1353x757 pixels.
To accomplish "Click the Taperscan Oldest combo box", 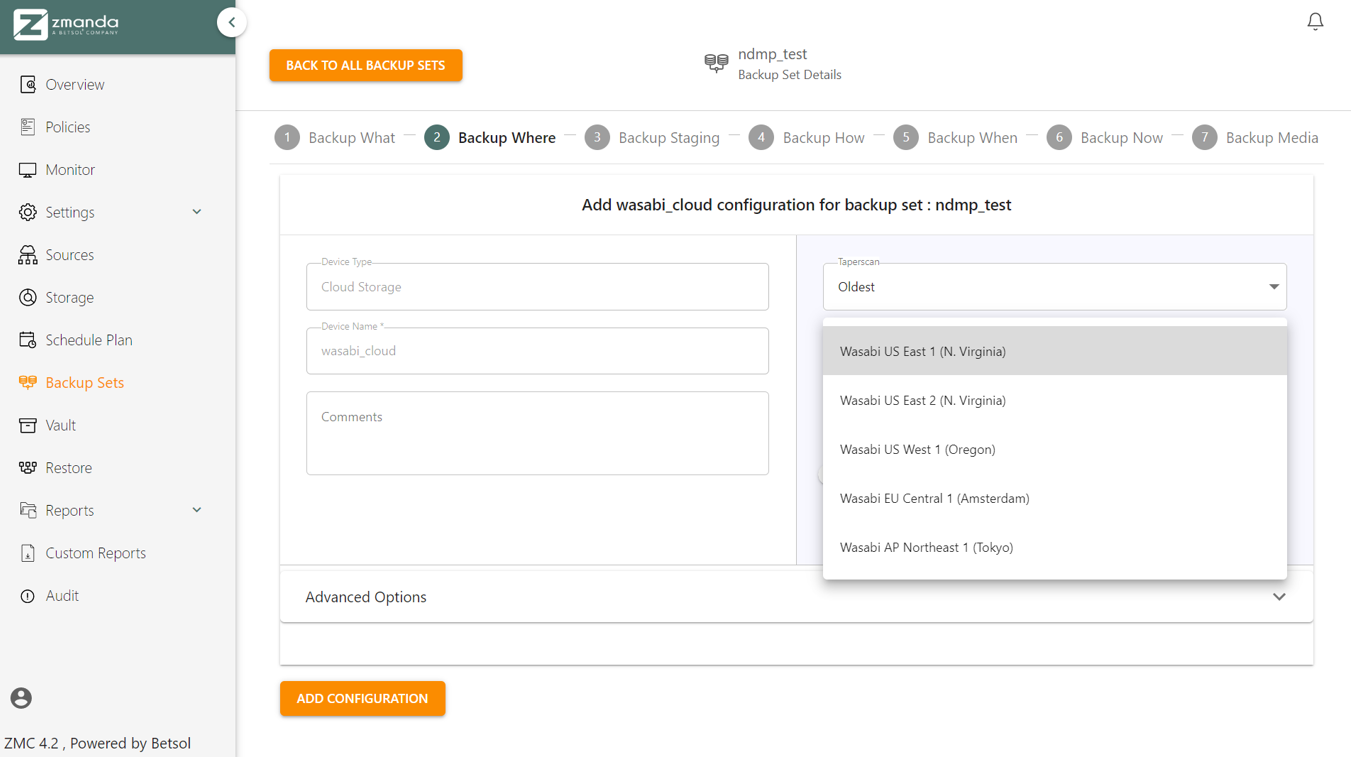I will click(1054, 287).
